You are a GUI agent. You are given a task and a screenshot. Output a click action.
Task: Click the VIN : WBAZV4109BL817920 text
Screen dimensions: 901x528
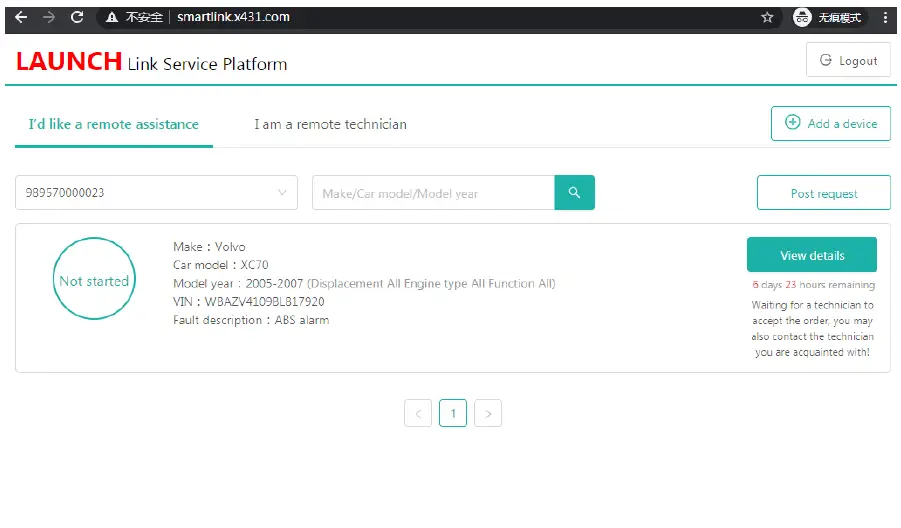249,302
